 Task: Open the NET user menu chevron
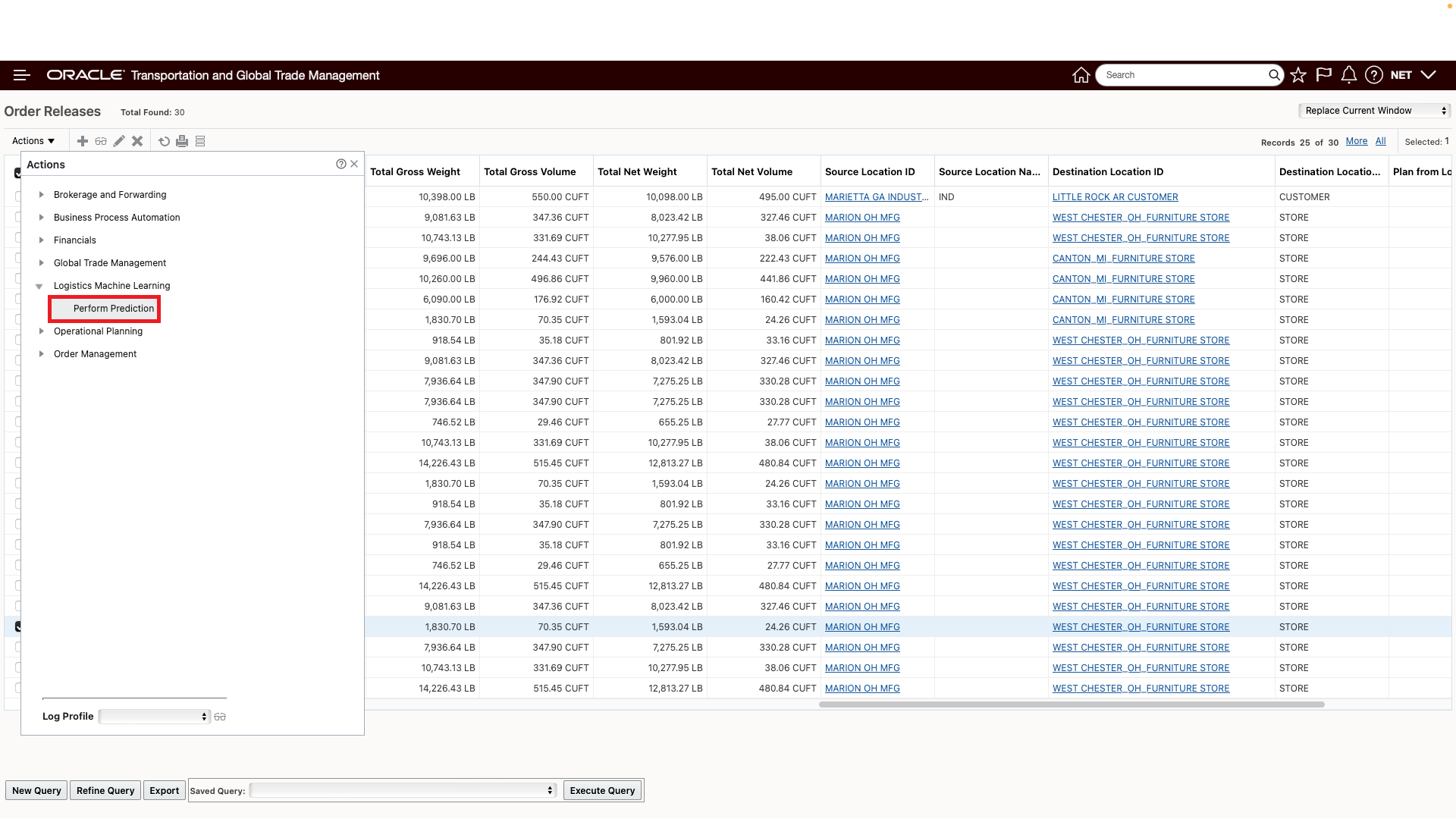coord(1428,75)
